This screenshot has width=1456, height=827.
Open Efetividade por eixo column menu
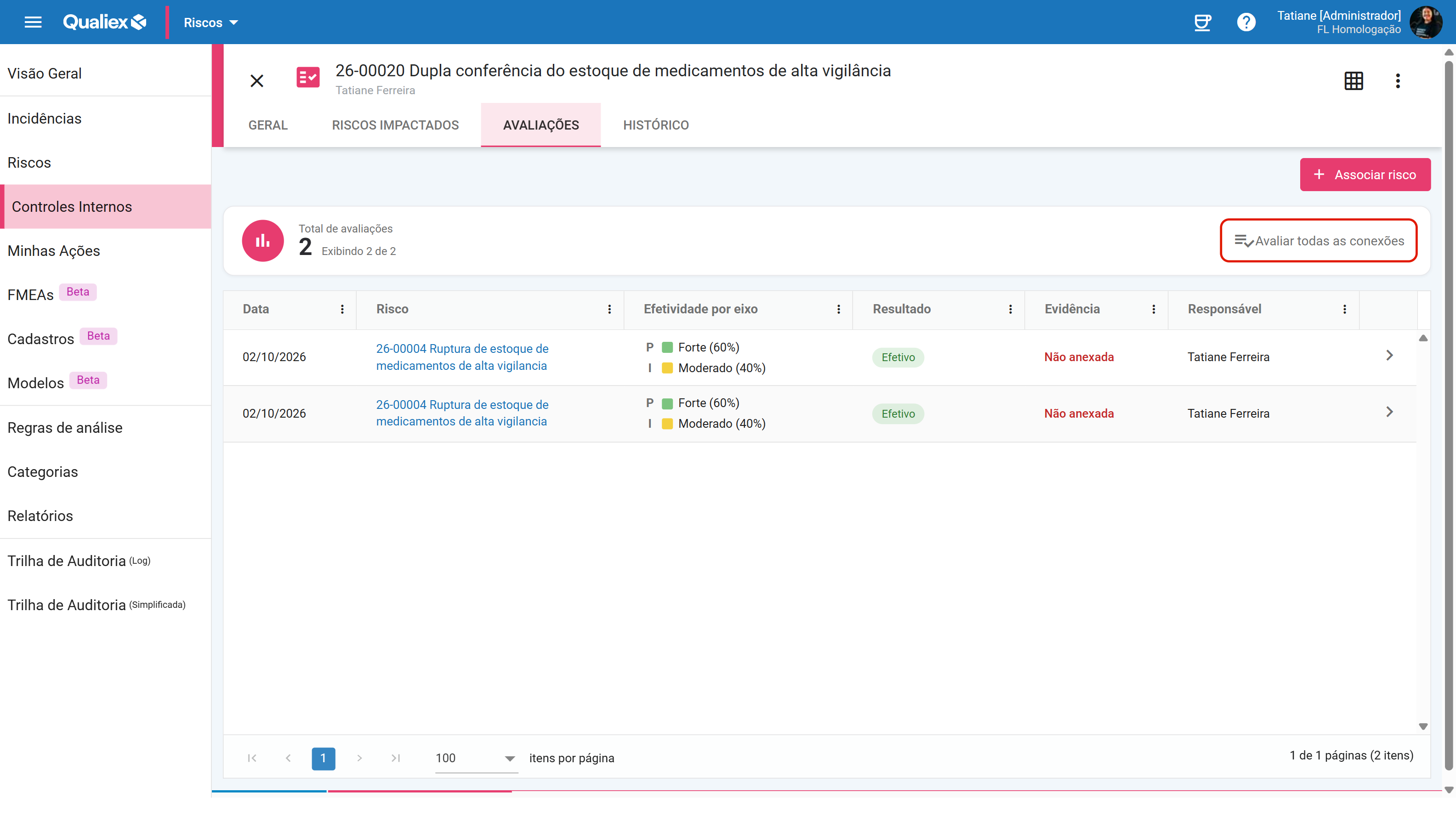pyautogui.click(x=838, y=309)
